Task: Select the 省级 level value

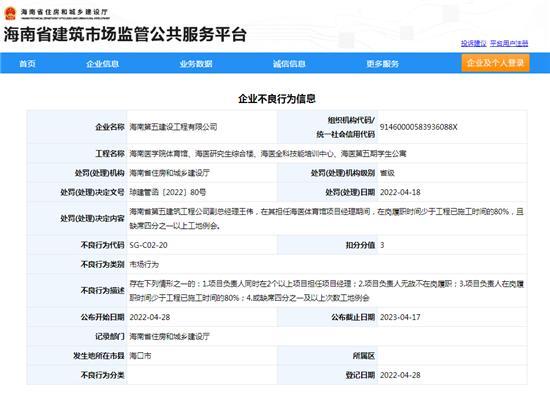Action: [387, 173]
